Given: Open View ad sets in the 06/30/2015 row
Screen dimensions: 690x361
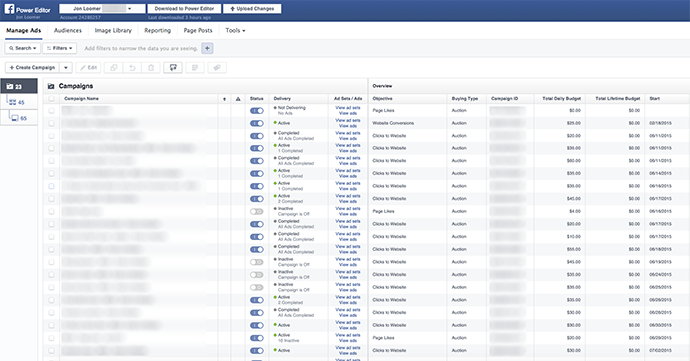Looking at the screenshot, I should [348, 322].
